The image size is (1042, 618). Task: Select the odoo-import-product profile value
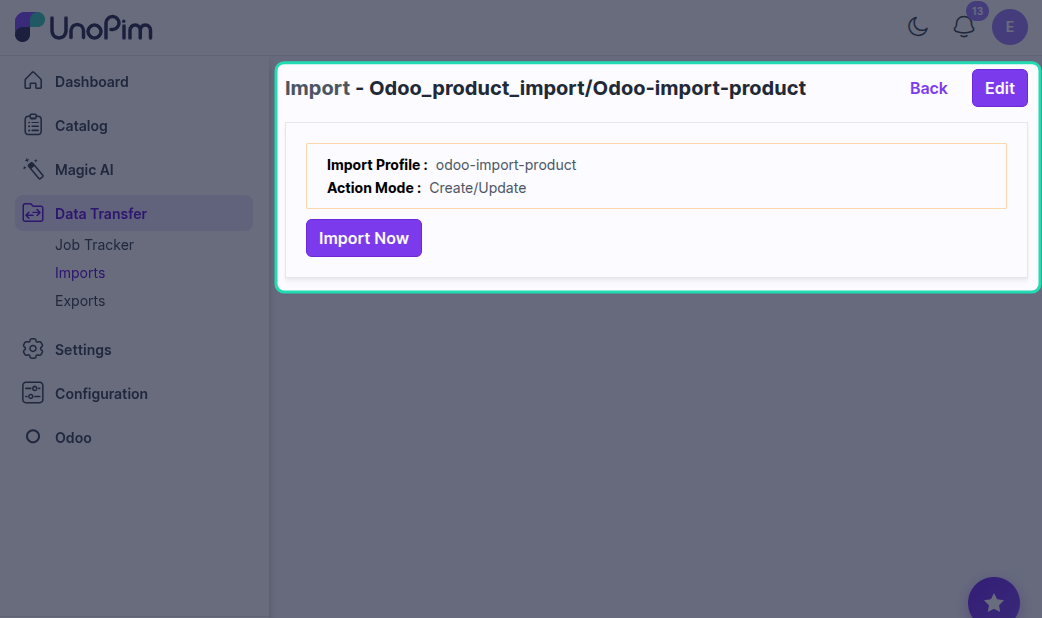pyautogui.click(x=506, y=165)
